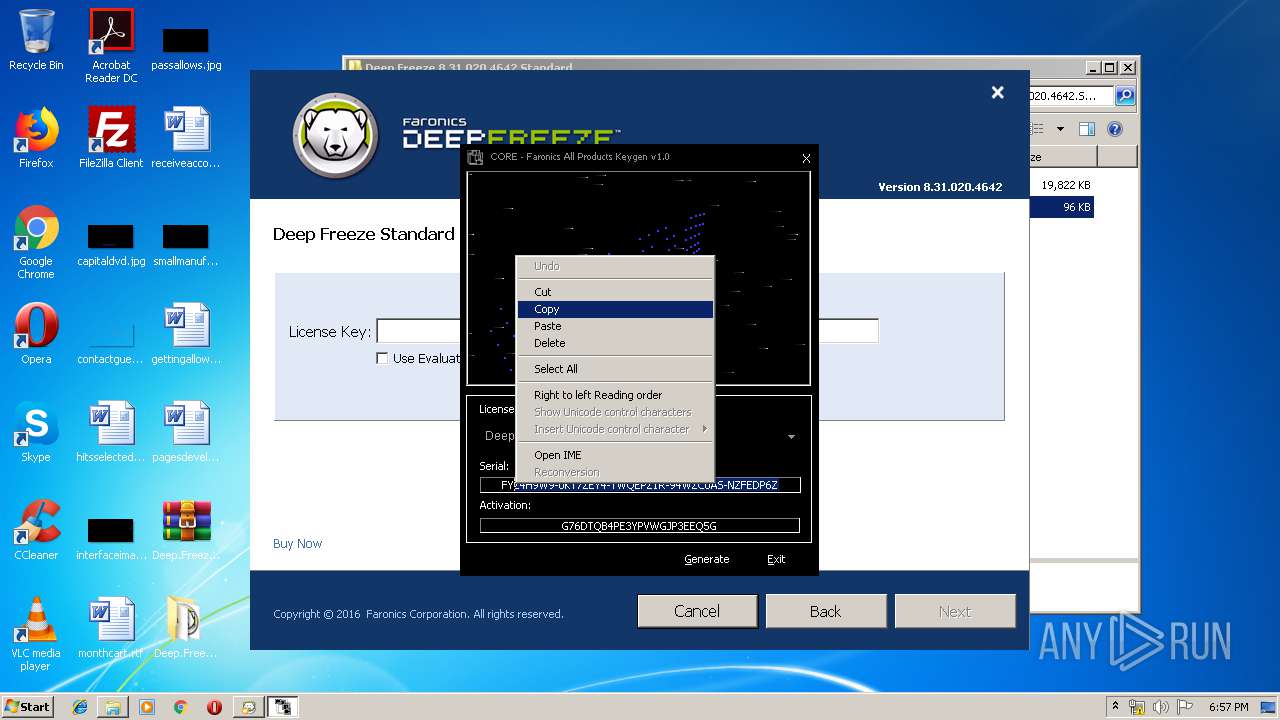
Task: Open the pagesdevel Word document
Action: tap(186, 432)
